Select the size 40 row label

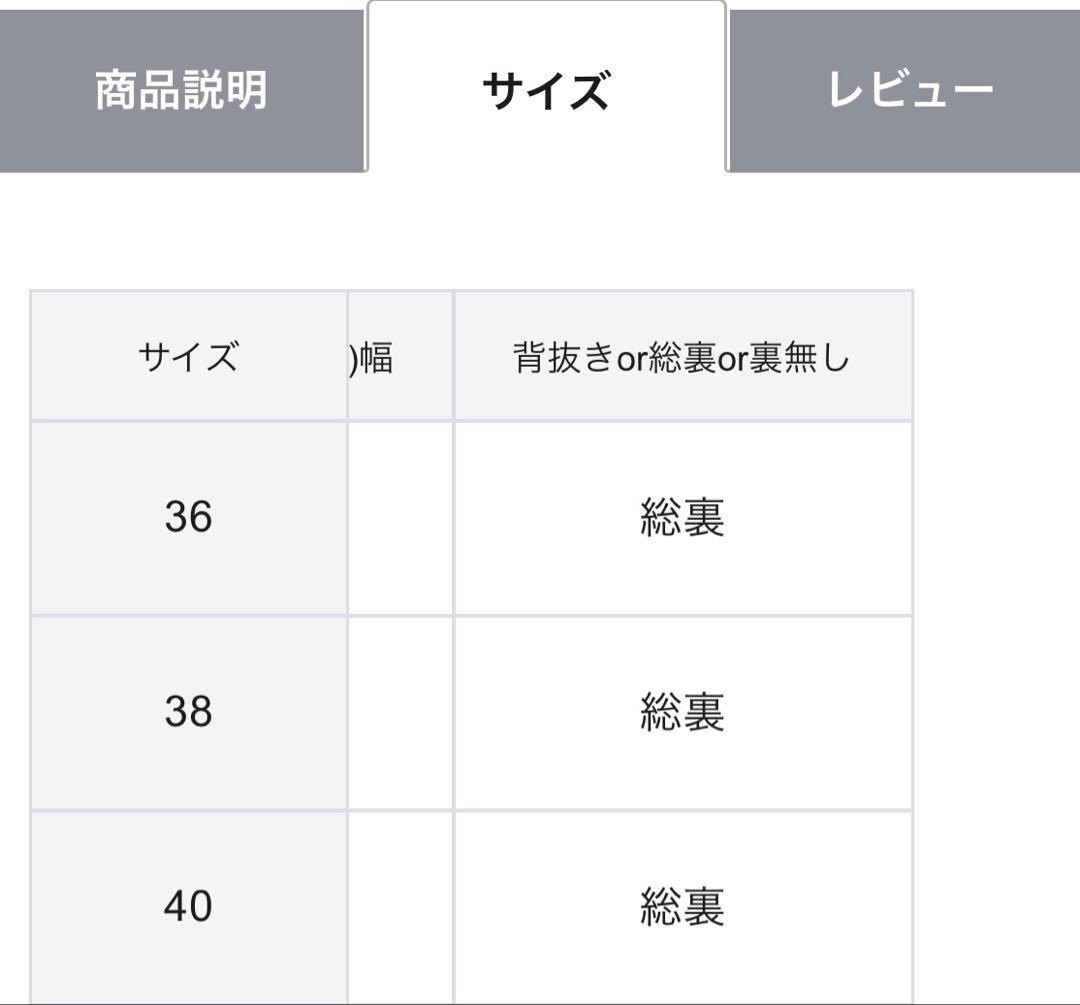[190, 903]
